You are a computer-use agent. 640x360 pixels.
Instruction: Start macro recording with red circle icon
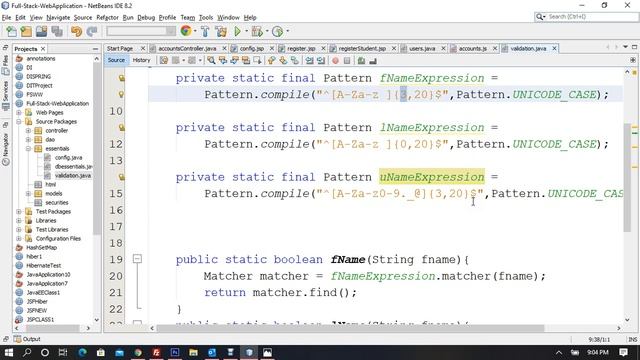[335, 60]
